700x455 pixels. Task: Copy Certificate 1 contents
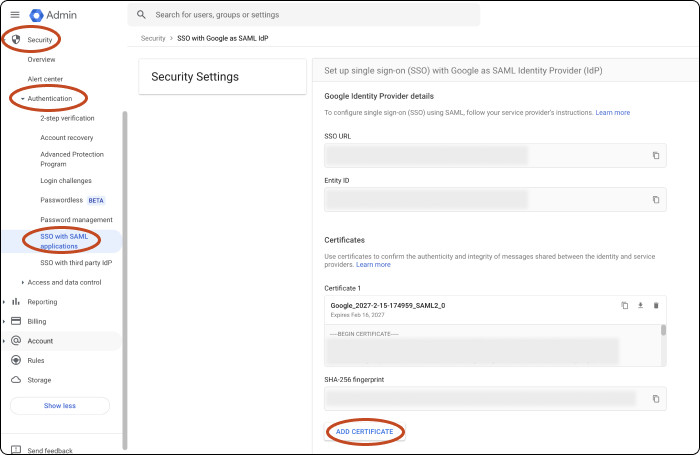[624, 305]
